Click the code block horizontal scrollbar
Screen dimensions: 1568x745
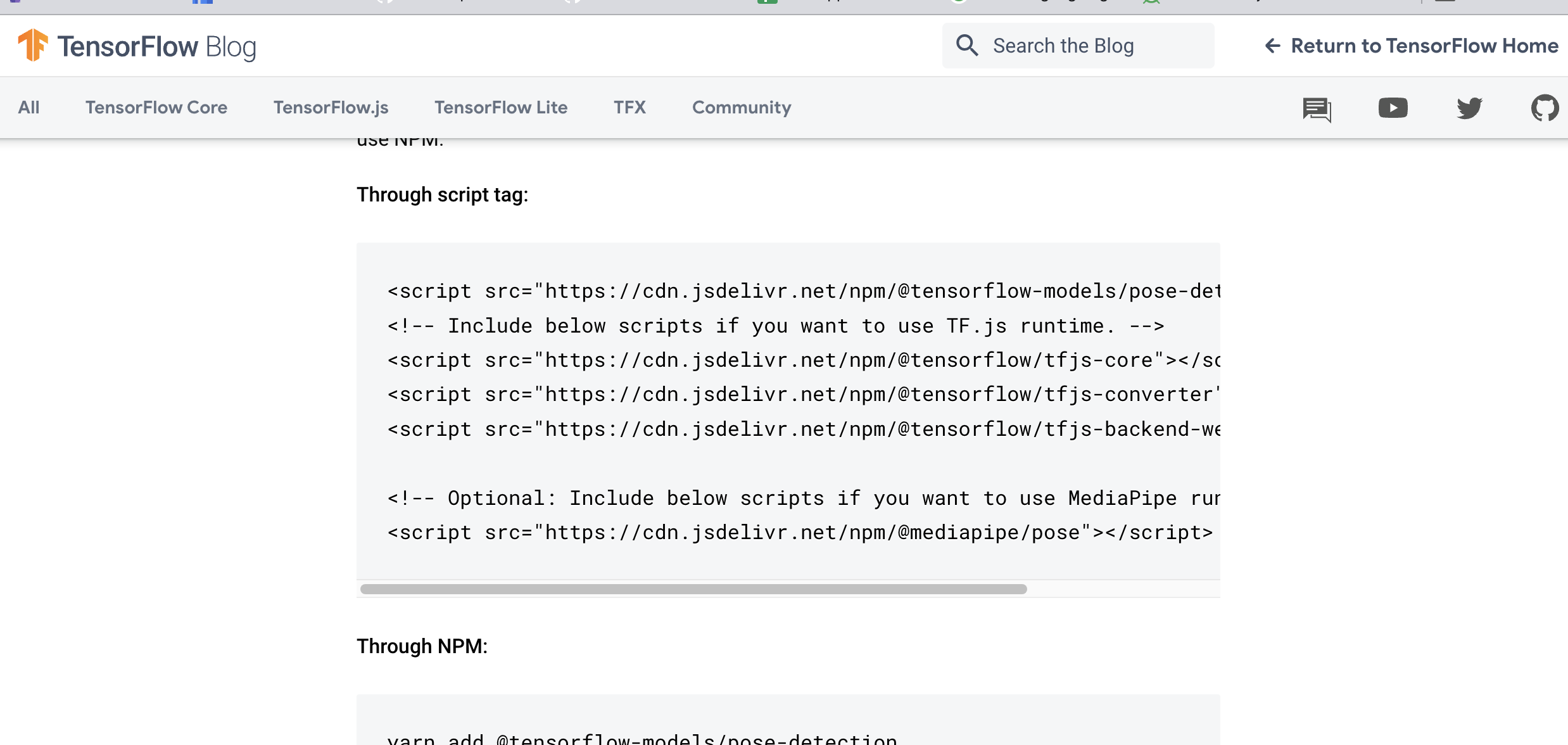point(693,589)
